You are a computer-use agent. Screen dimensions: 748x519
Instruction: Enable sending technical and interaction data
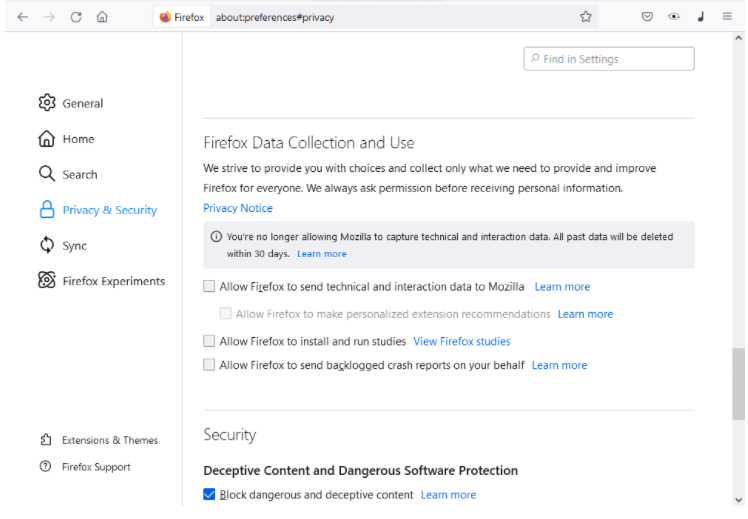[x=209, y=286]
